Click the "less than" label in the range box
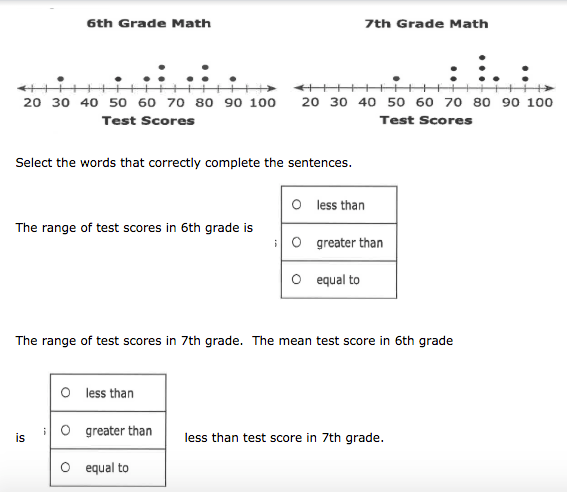567x492 pixels. click(340, 205)
